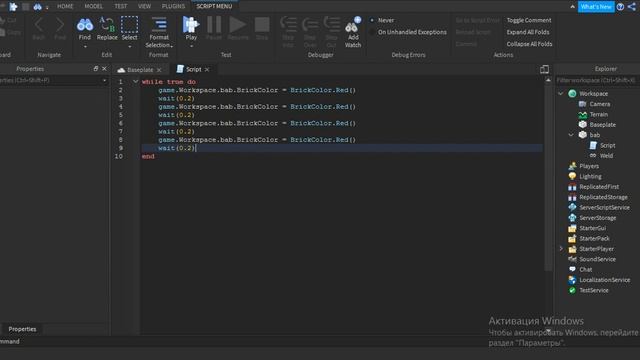Viewport: 640px width, 360px height.
Task: Click binoculars quick access icon
Action: point(38,7)
